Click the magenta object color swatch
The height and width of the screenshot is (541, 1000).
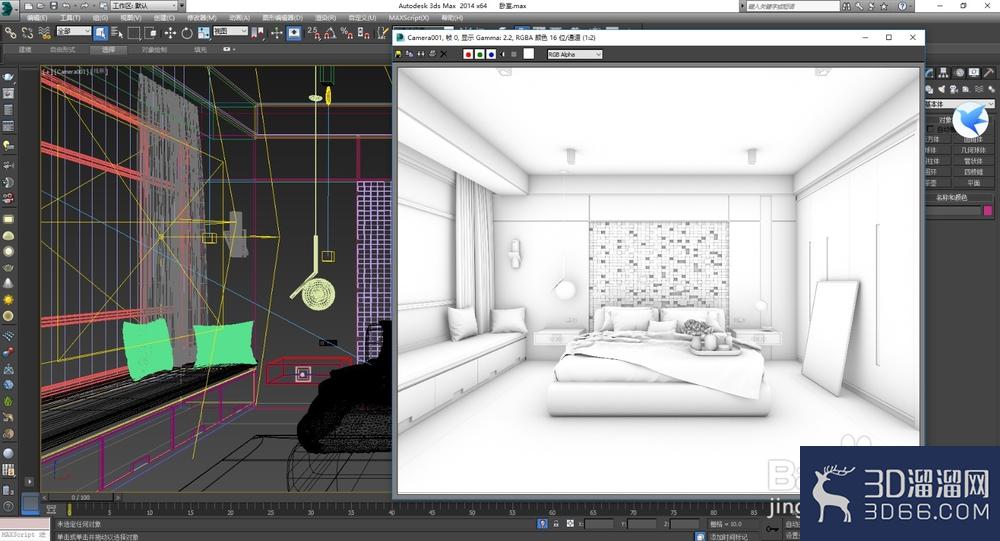coord(988,211)
